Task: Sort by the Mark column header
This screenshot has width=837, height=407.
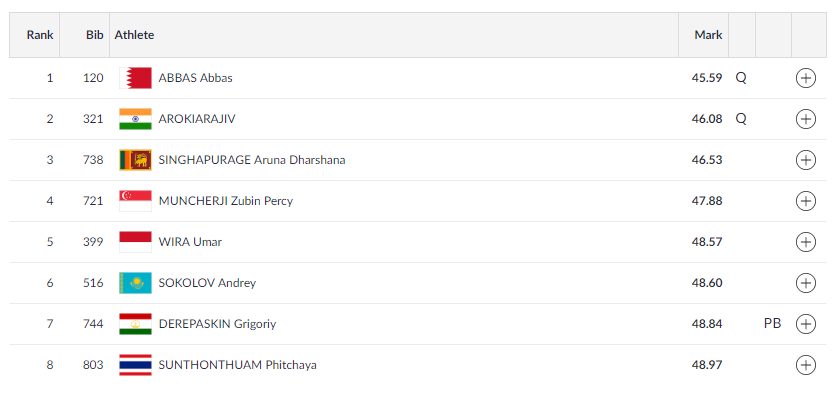Action: click(708, 35)
